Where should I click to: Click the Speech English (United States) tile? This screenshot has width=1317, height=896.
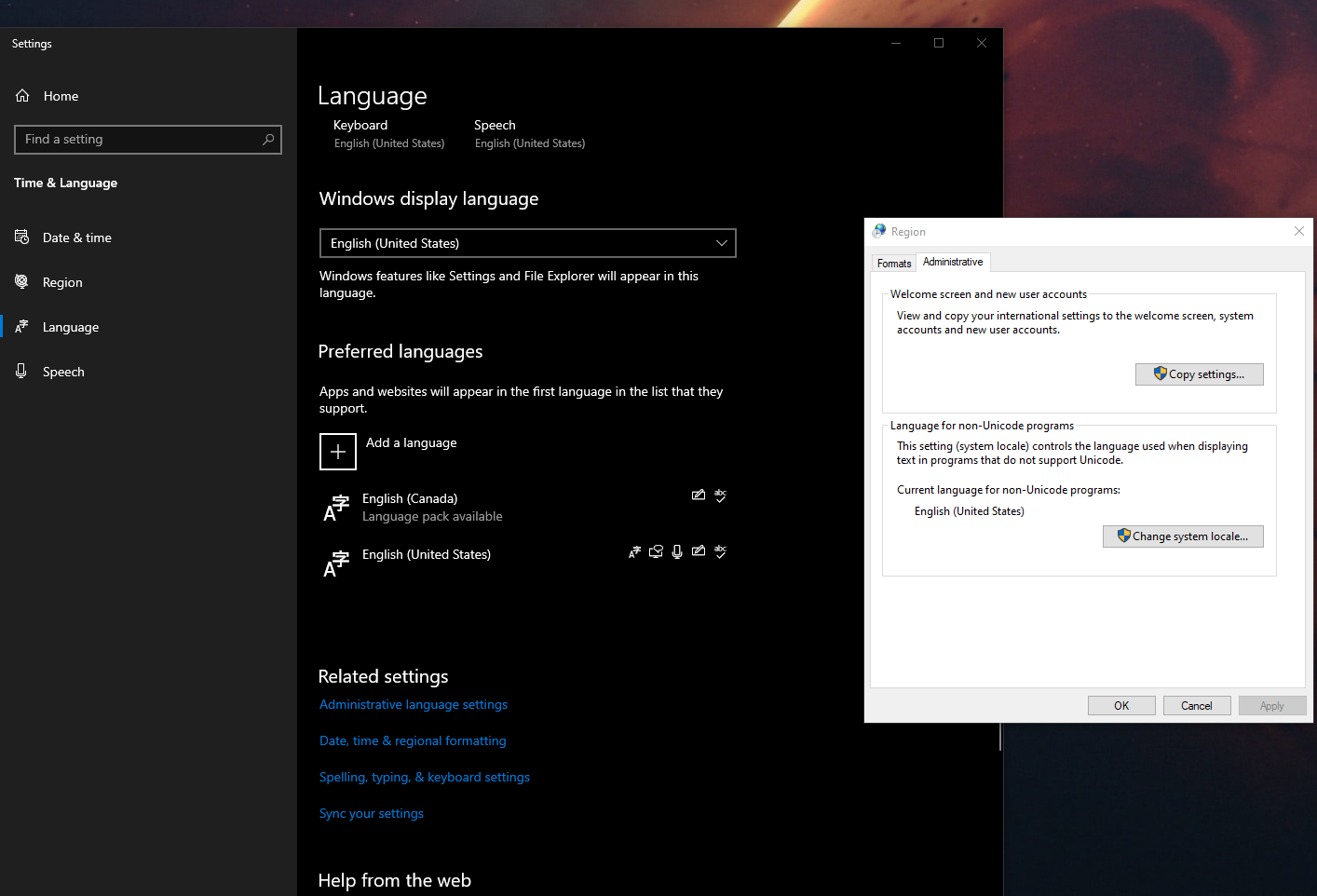click(x=530, y=134)
